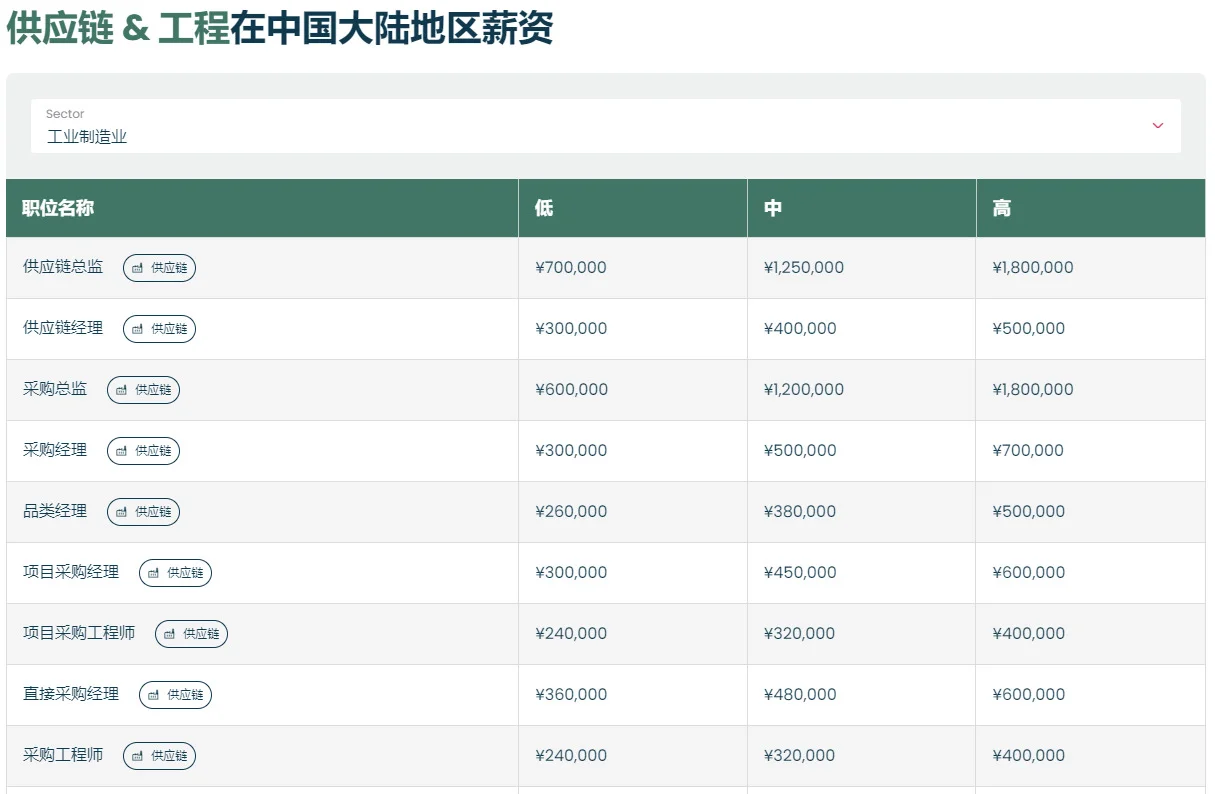Click the salary icon beside 直接采购经理
This screenshot has height=794, width=1215.
pos(153,694)
